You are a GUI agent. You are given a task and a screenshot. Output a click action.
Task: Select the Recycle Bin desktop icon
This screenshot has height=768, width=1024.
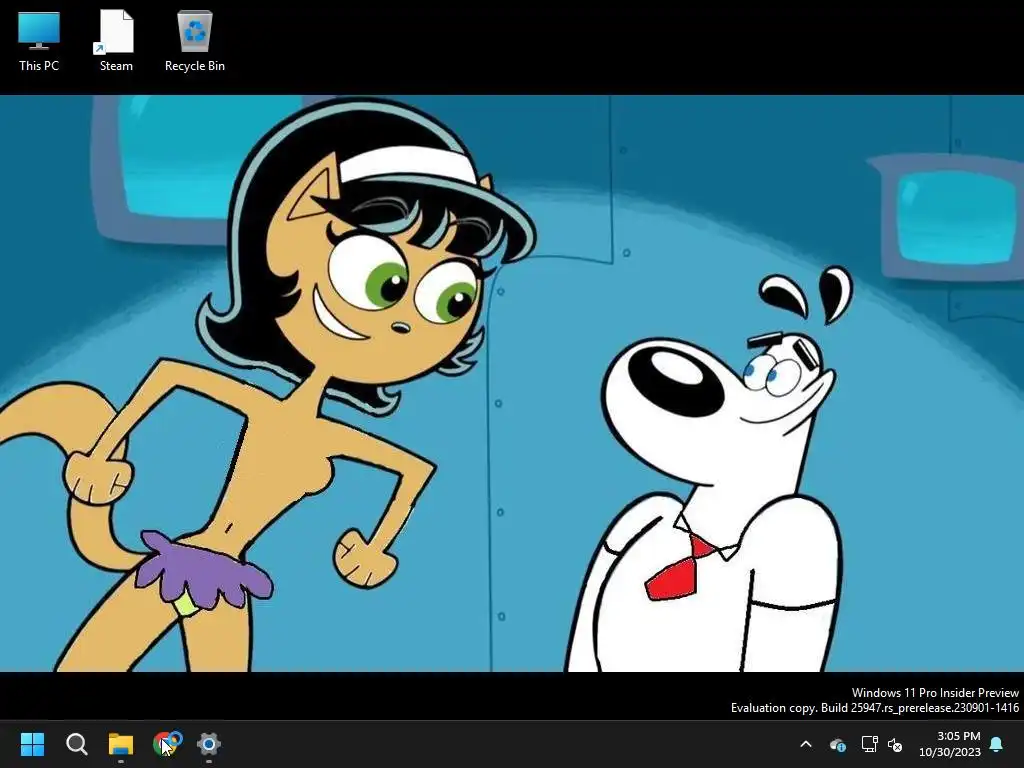195,40
